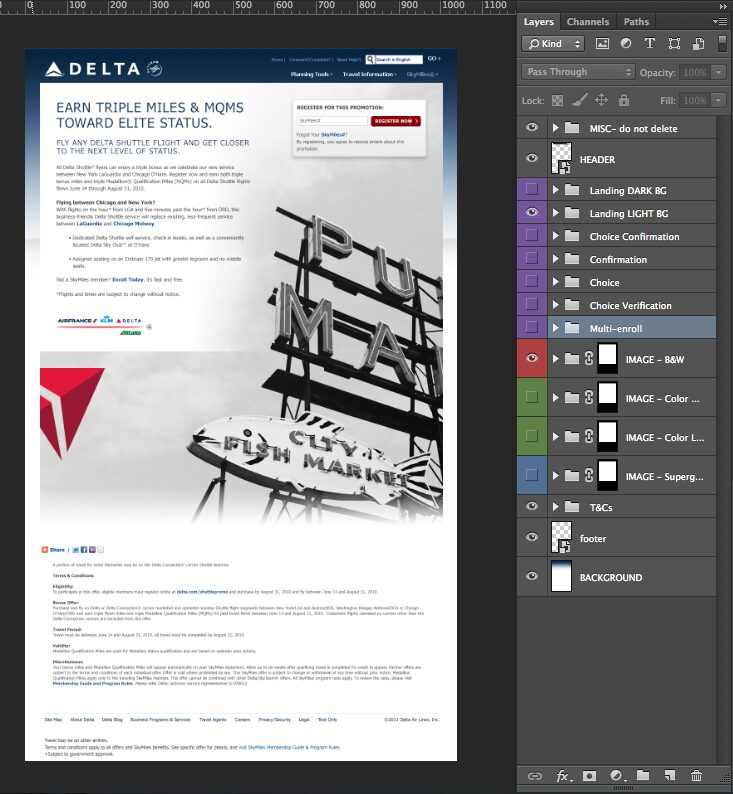Screen dimensions: 733x794
Task: Click the footer smart object thumbnail
Action: coord(561,537)
